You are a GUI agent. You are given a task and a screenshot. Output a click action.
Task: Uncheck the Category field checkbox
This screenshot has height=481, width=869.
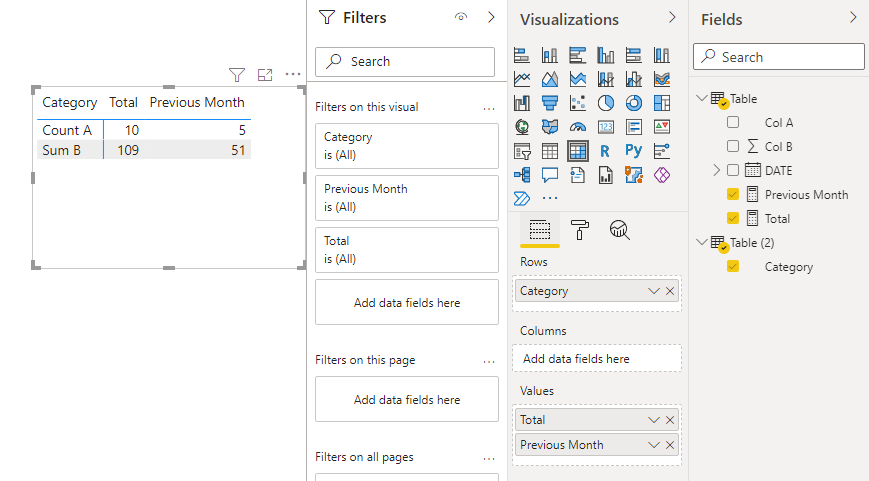(x=733, y=266)
